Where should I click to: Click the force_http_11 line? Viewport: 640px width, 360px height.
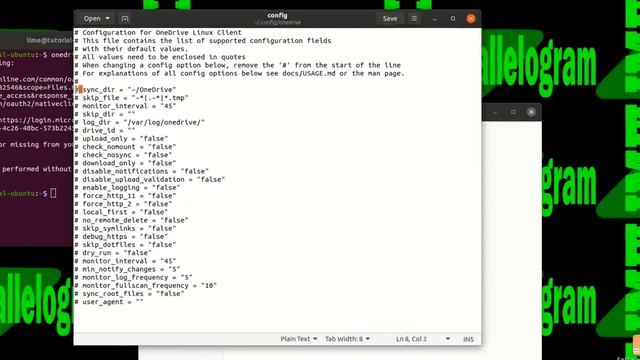click(x=126, y=196)
